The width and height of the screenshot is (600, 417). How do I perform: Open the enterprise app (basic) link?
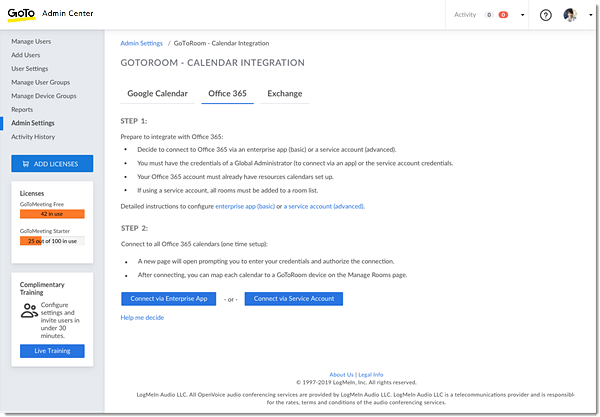(245, 207)
